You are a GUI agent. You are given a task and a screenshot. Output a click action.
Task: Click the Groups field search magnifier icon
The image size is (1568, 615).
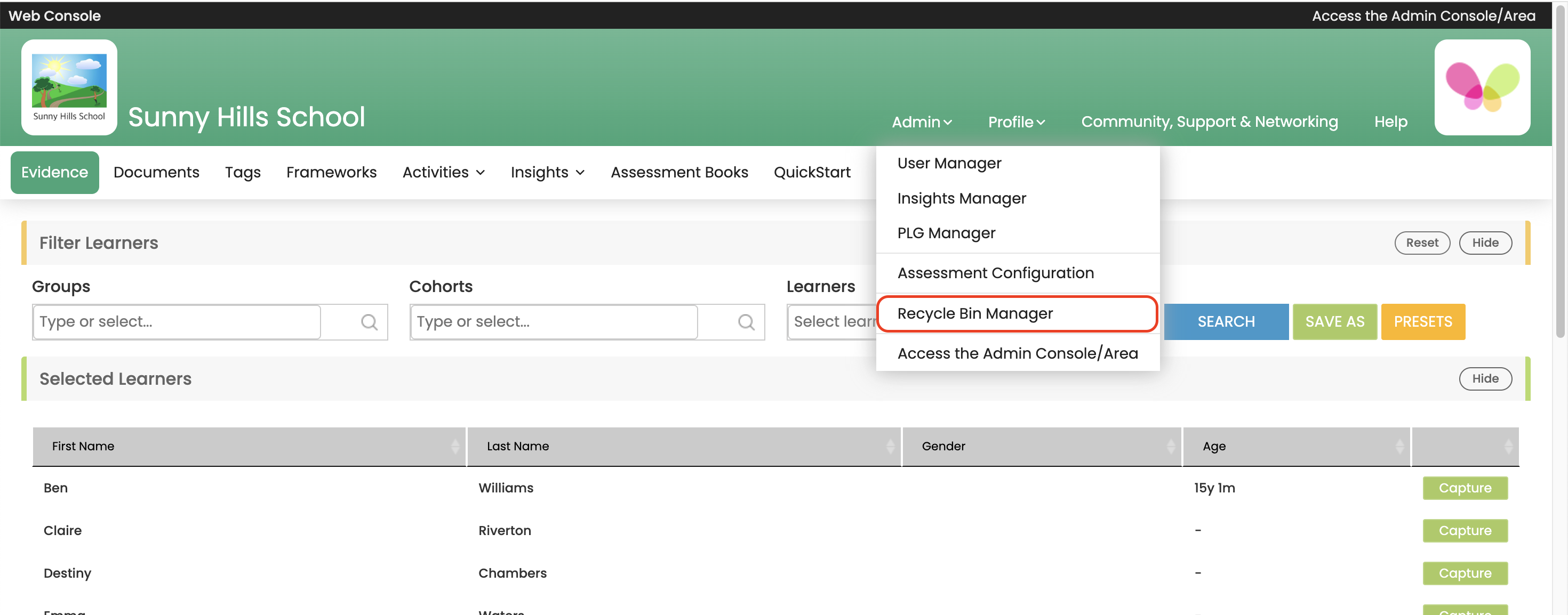(x=369, y=322)
